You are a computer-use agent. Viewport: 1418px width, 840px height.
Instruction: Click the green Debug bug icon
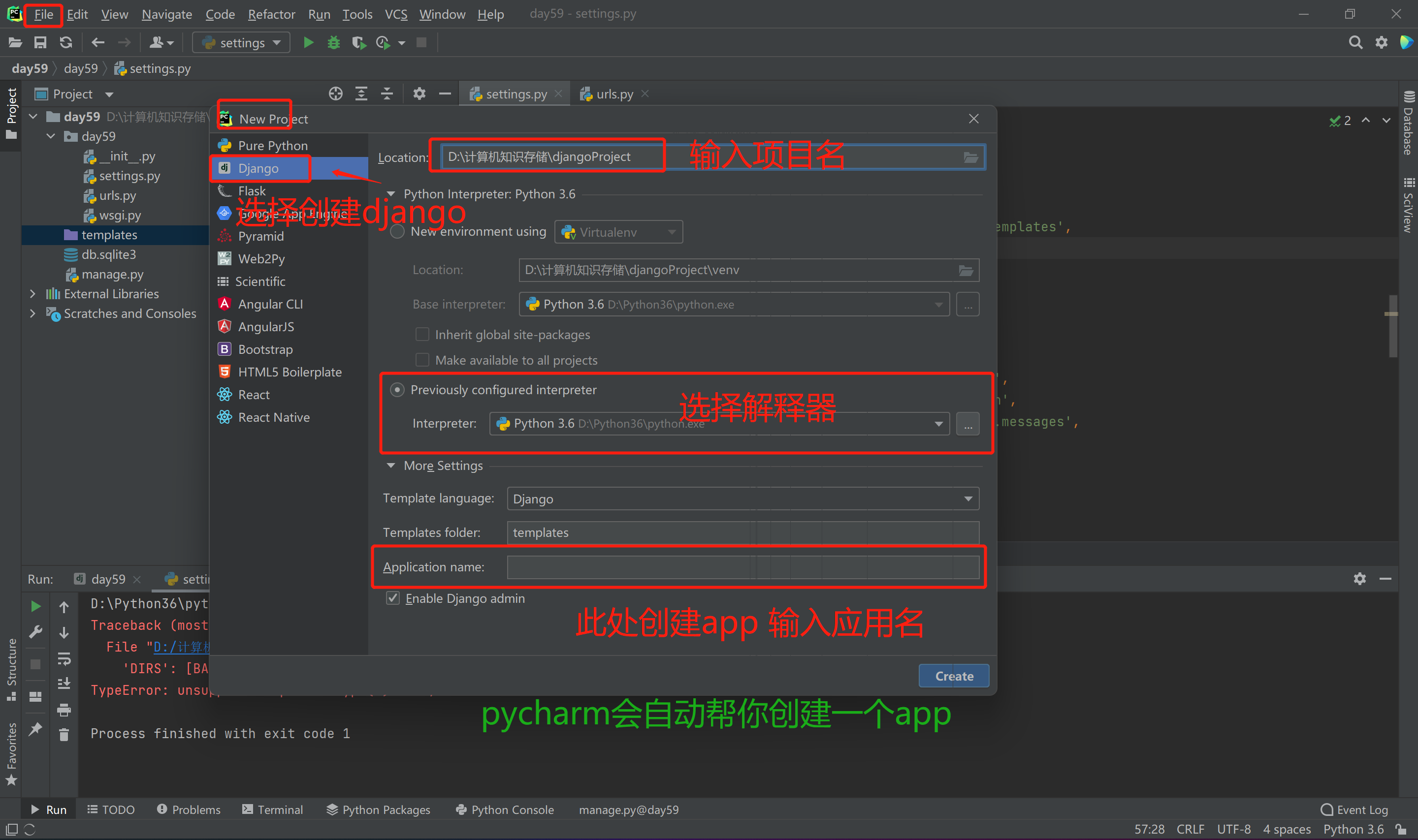click(x=333, y=42)
